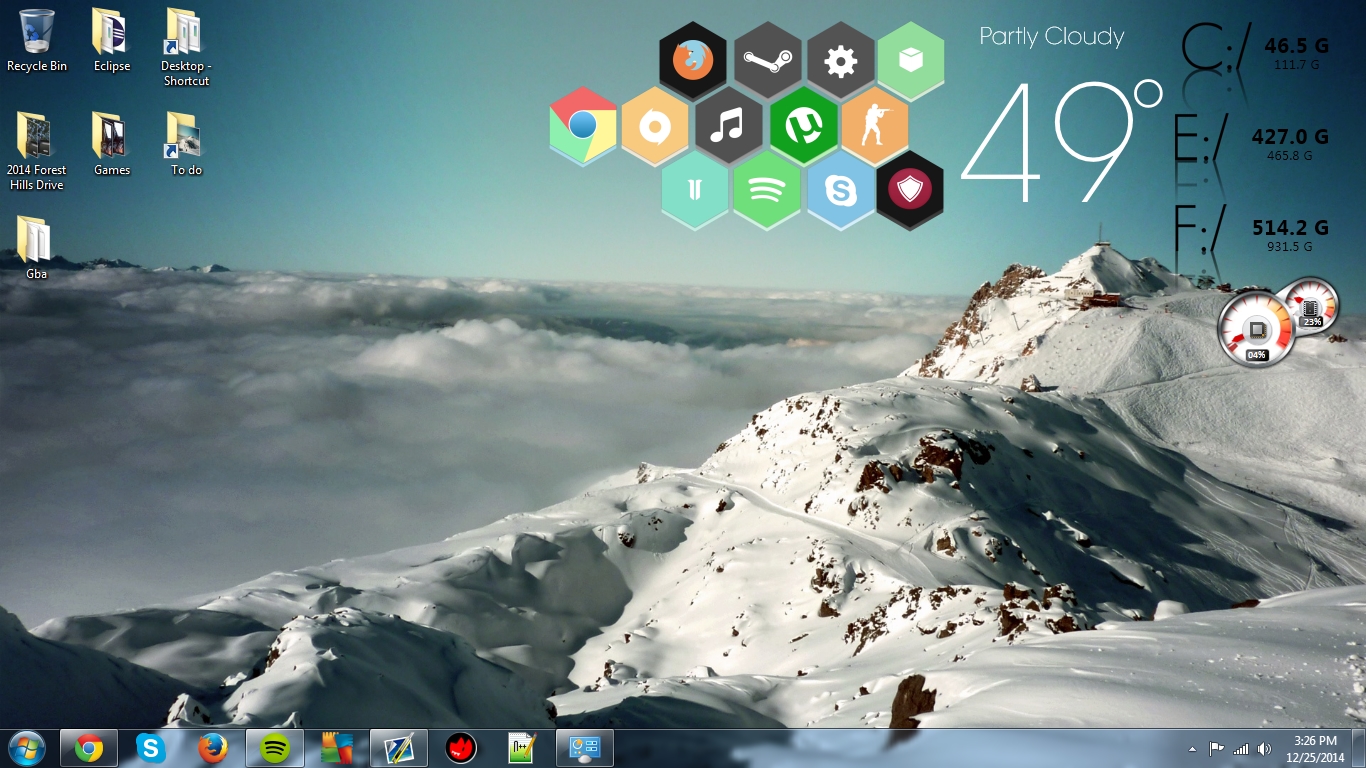The height and width of the screenshot is (768, 1366).
Task: Show hidden system tray icons
Action: [x=1192, y=749]
